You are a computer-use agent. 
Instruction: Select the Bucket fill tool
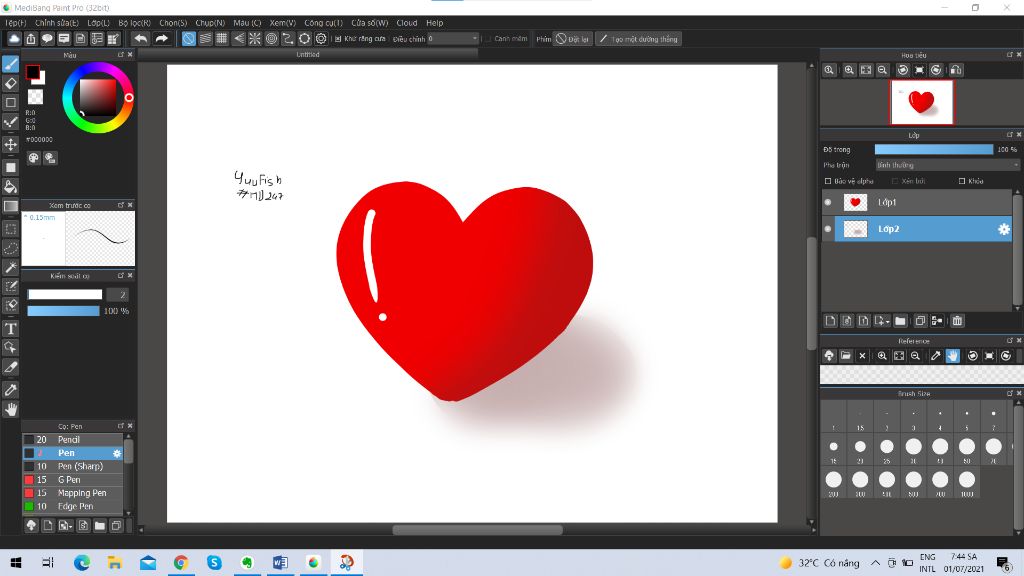pos(10,187)
